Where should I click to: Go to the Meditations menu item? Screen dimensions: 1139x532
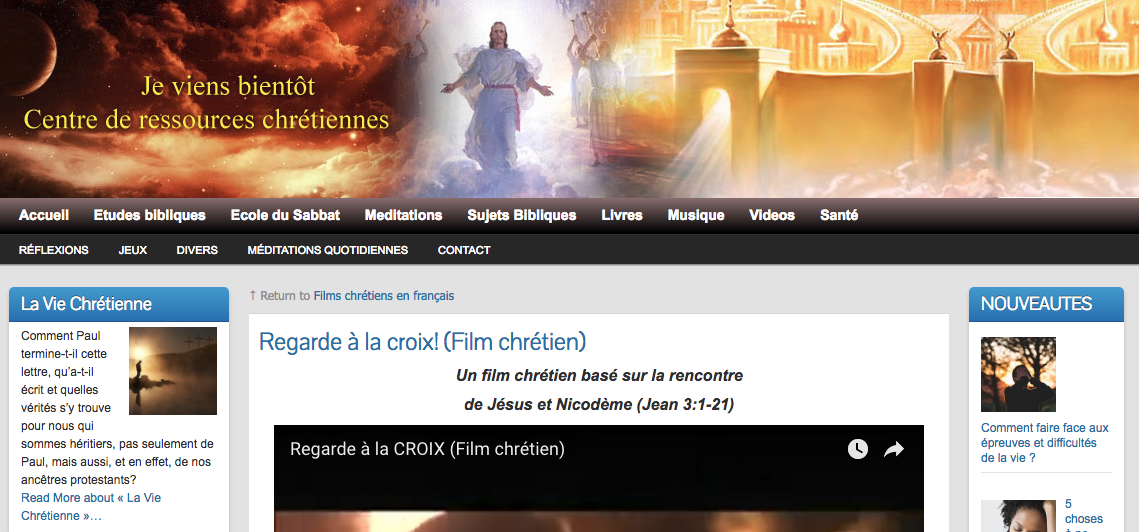click(x=403, y=215)
